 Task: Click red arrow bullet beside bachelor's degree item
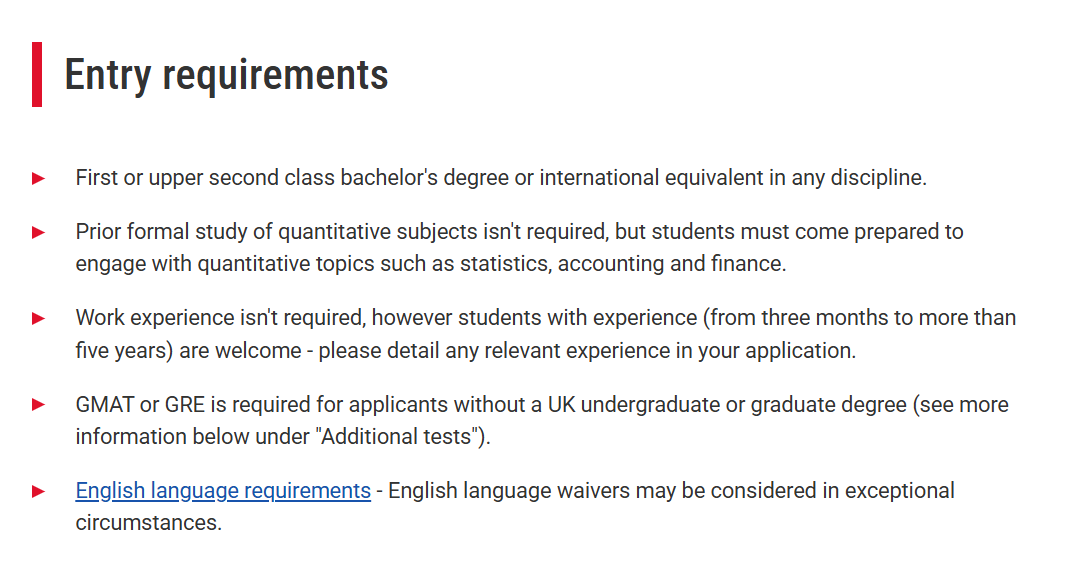38,178
